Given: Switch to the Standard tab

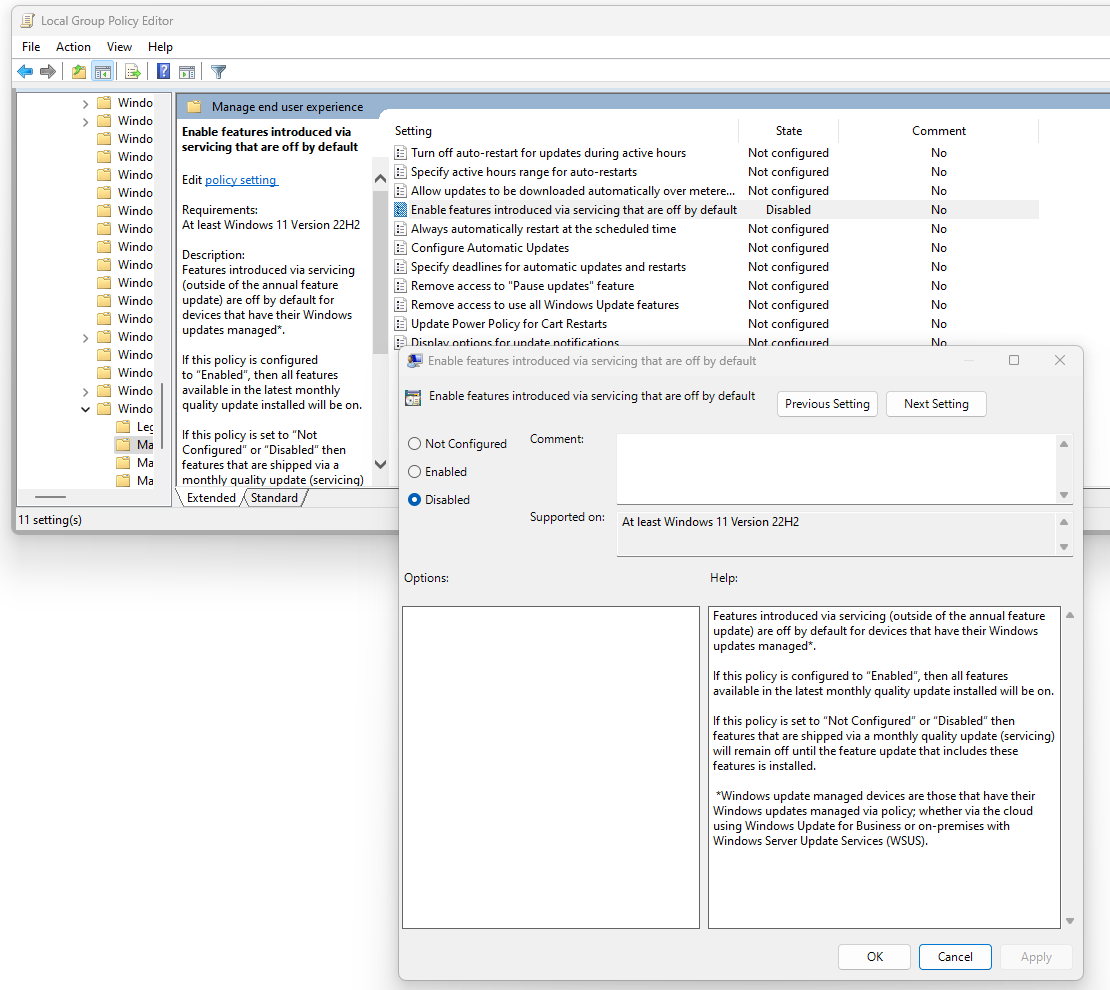Looking at the screenshot, I should (x=274, y=498).
